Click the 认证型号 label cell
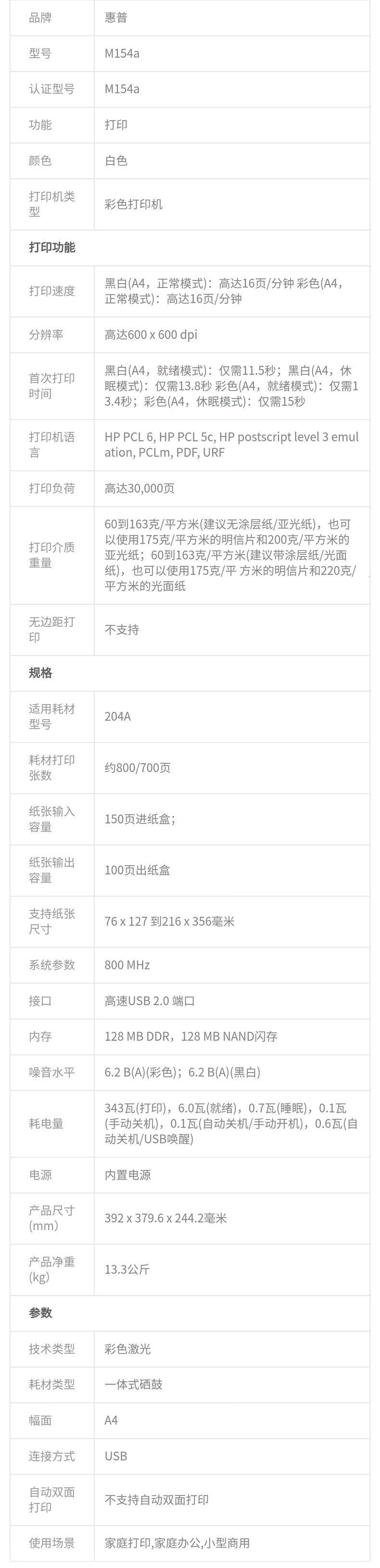380x1568 pixels. point(52,89)
